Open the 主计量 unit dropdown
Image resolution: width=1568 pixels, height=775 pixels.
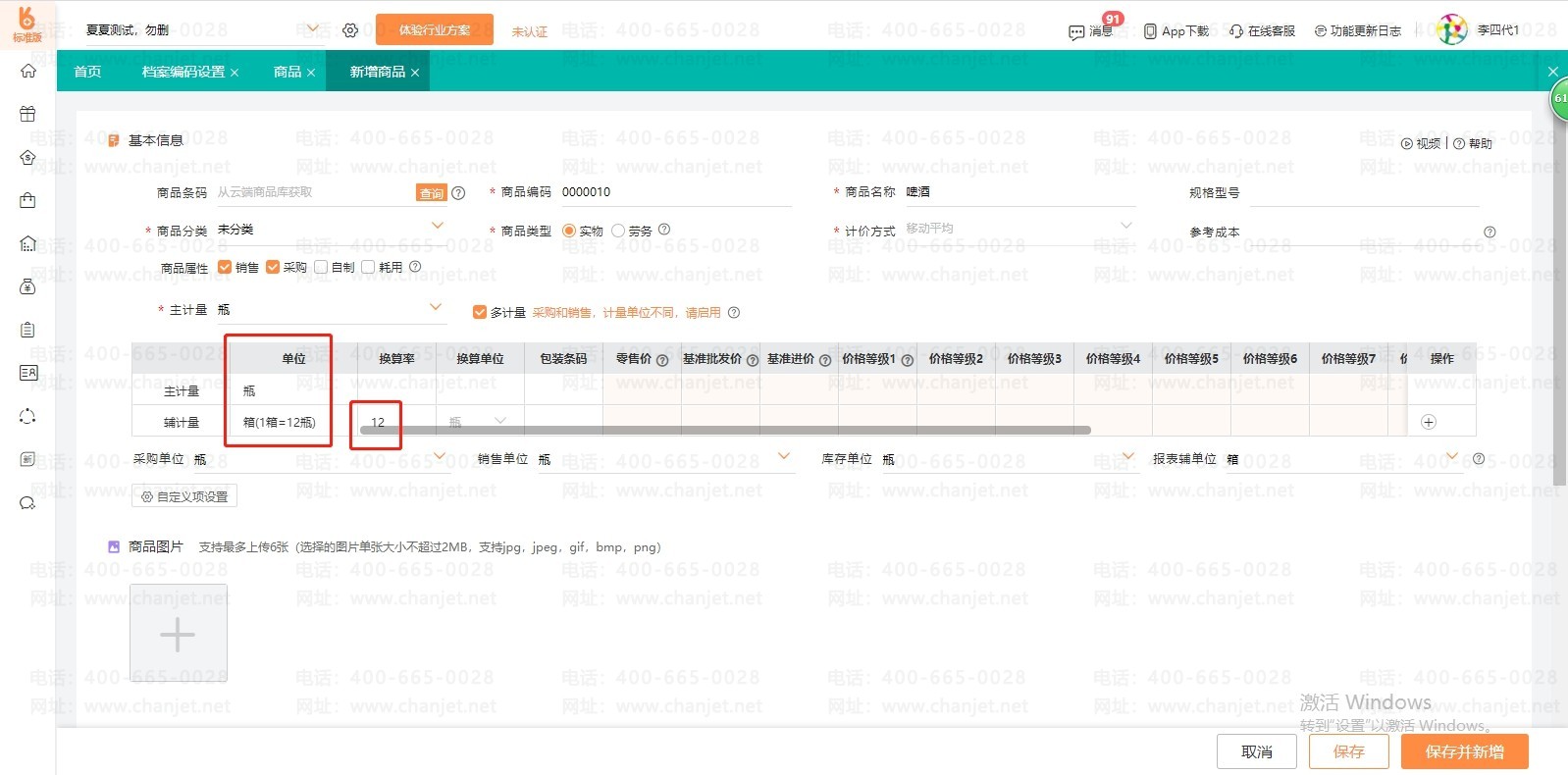436,308
